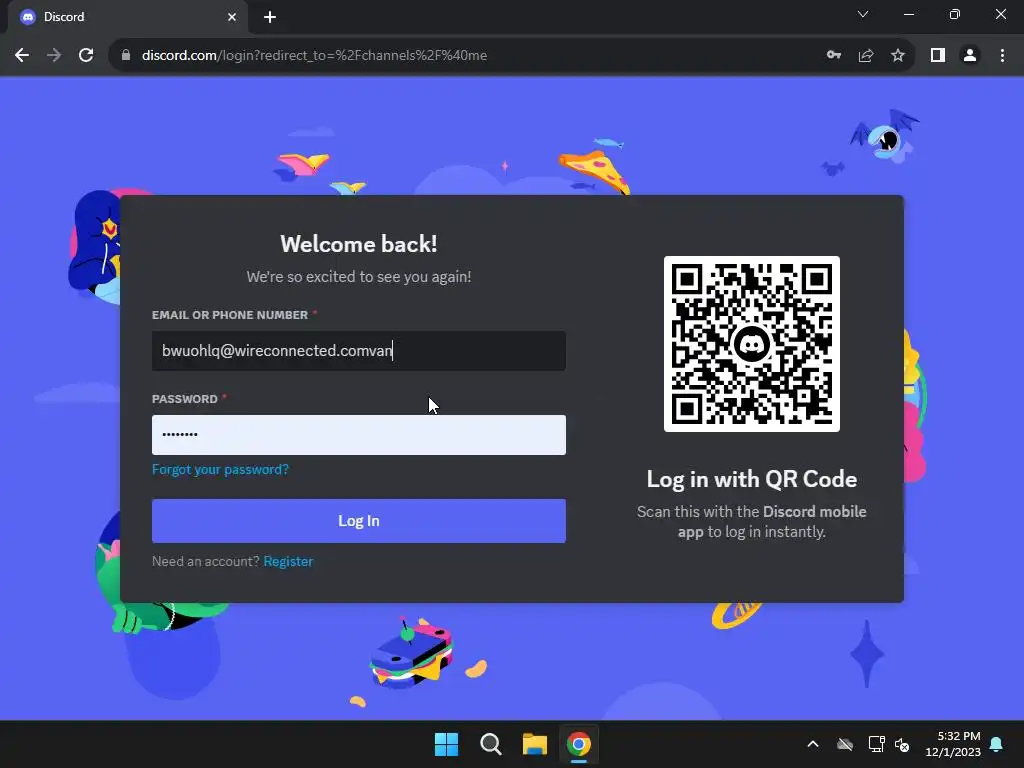Click Chrome icon in taskbar
The height and width of the screenshot is (768, 1024).
(579, 744)
